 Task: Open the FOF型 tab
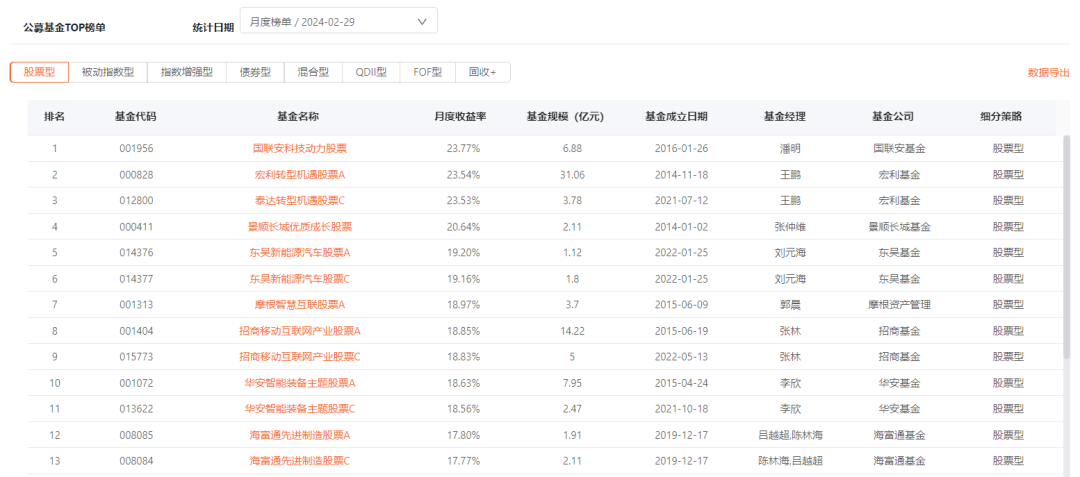pyautogui.click(x=428, y=72)
